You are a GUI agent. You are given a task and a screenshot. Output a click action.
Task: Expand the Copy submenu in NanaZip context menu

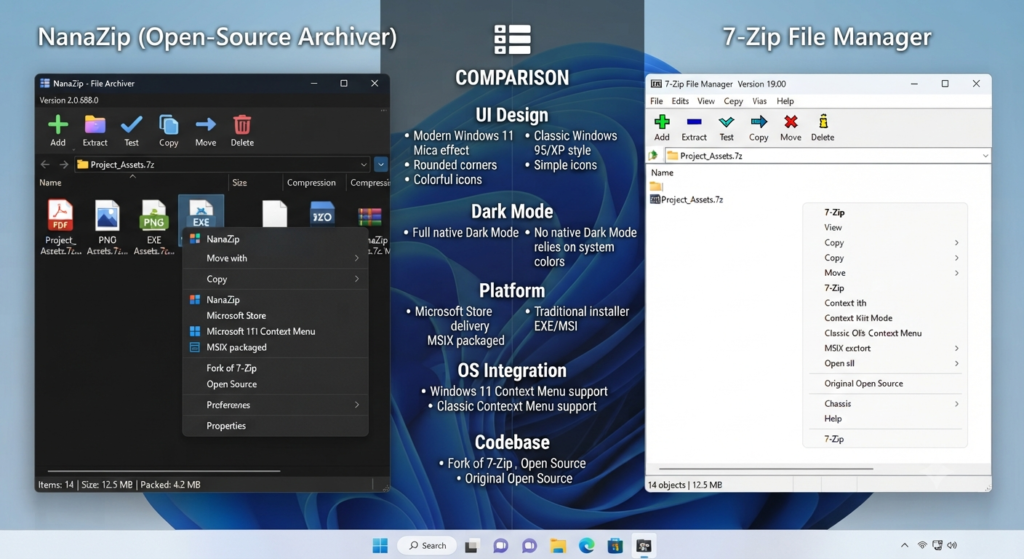tap(357, 279)
